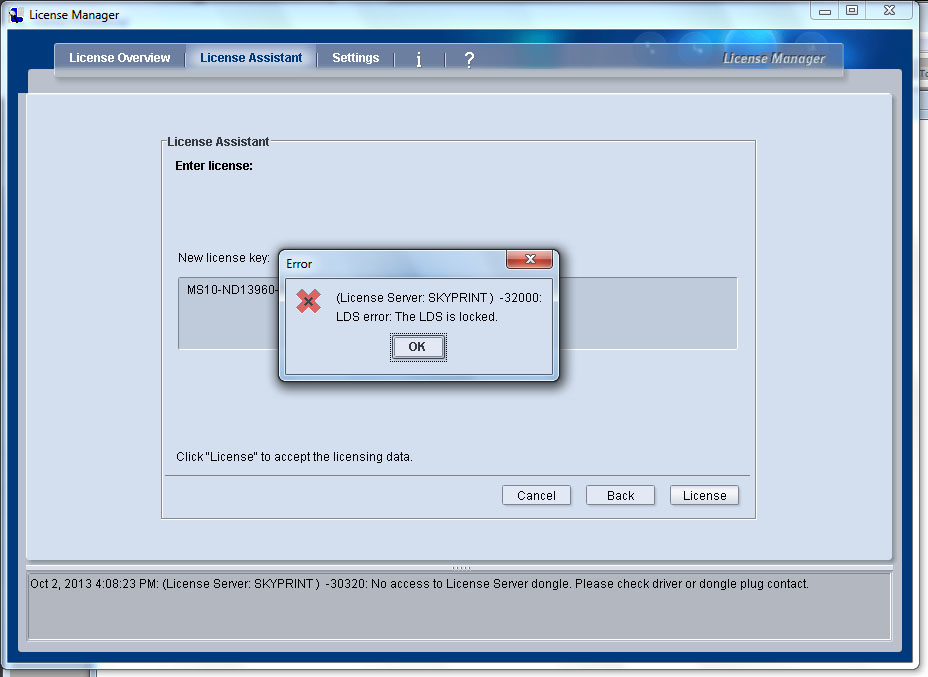Screen dimensions: 928x677
Task: Click the '(License Server: SKYPRINT) -32000:' text
Action: pyautogui.click(x=439, y=298)
